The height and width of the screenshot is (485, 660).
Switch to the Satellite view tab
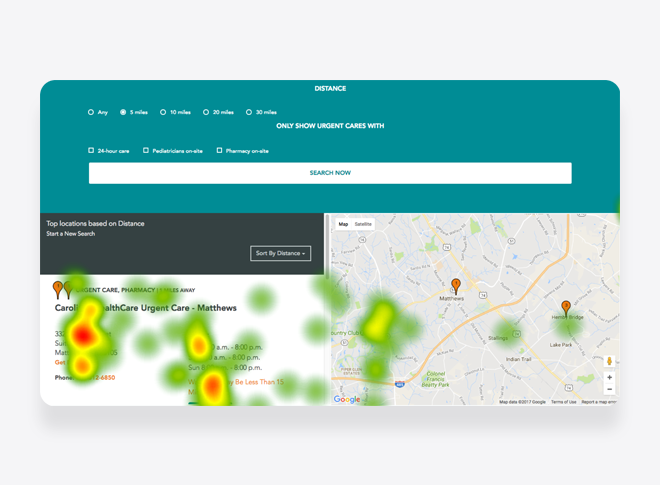click(363, 224)
